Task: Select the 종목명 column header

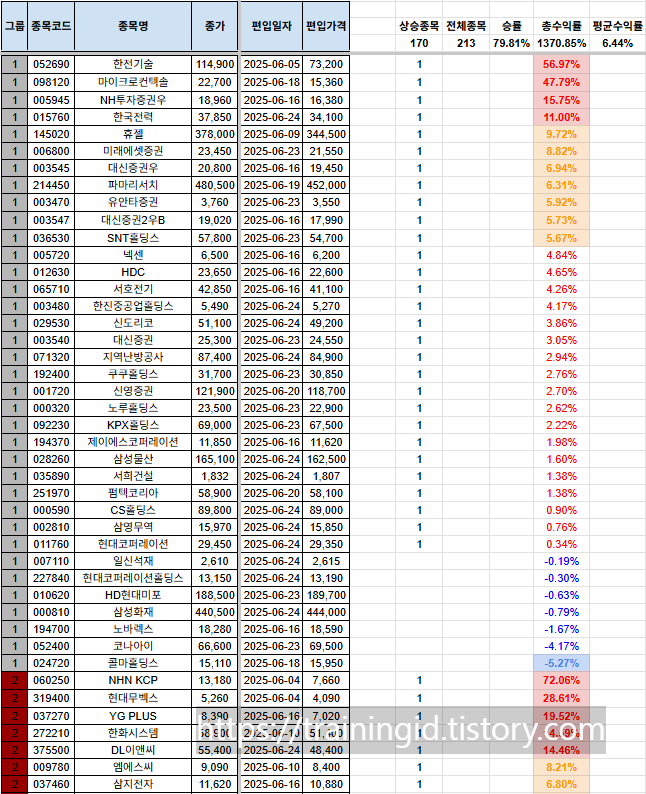Action: coord(133,26)
